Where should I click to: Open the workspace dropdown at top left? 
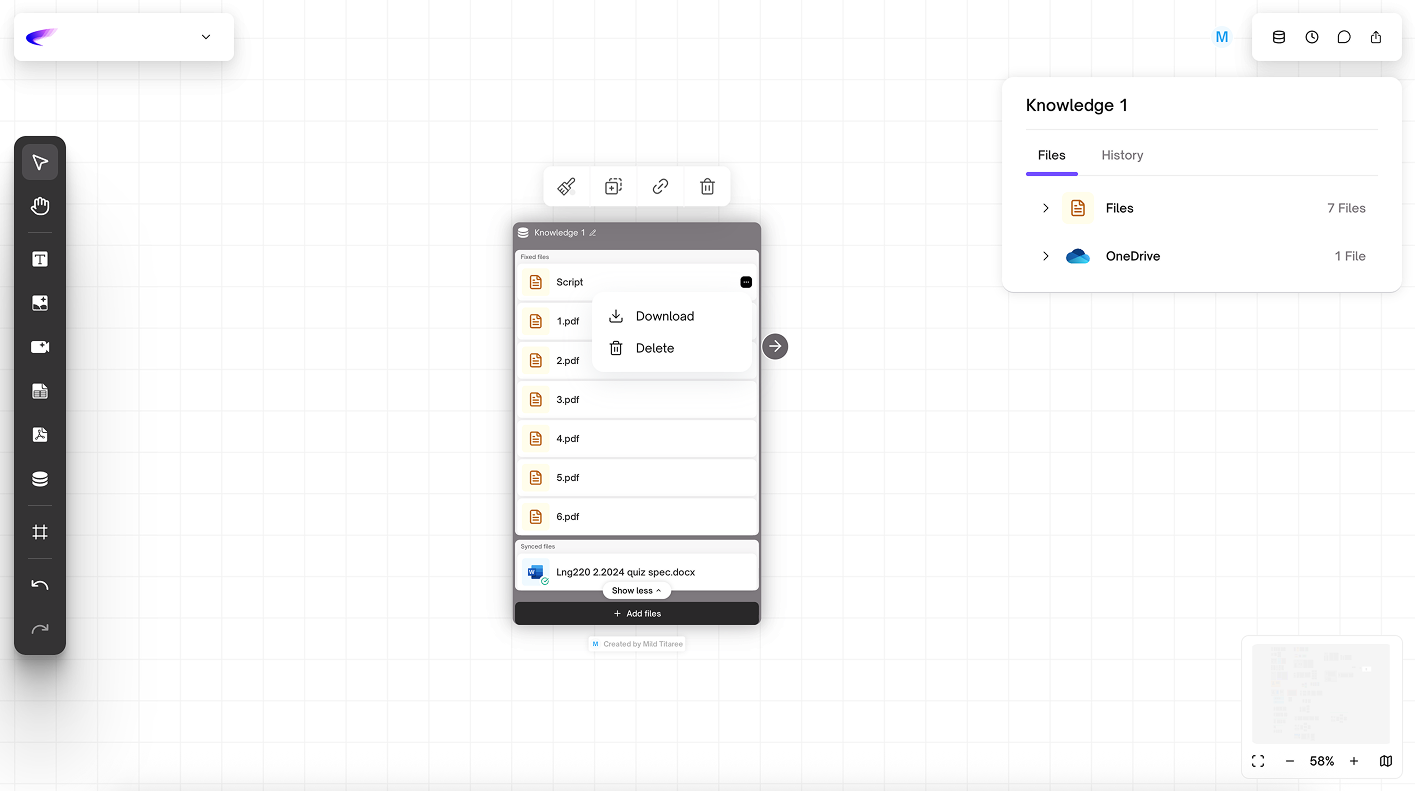[x=206, y=37]
